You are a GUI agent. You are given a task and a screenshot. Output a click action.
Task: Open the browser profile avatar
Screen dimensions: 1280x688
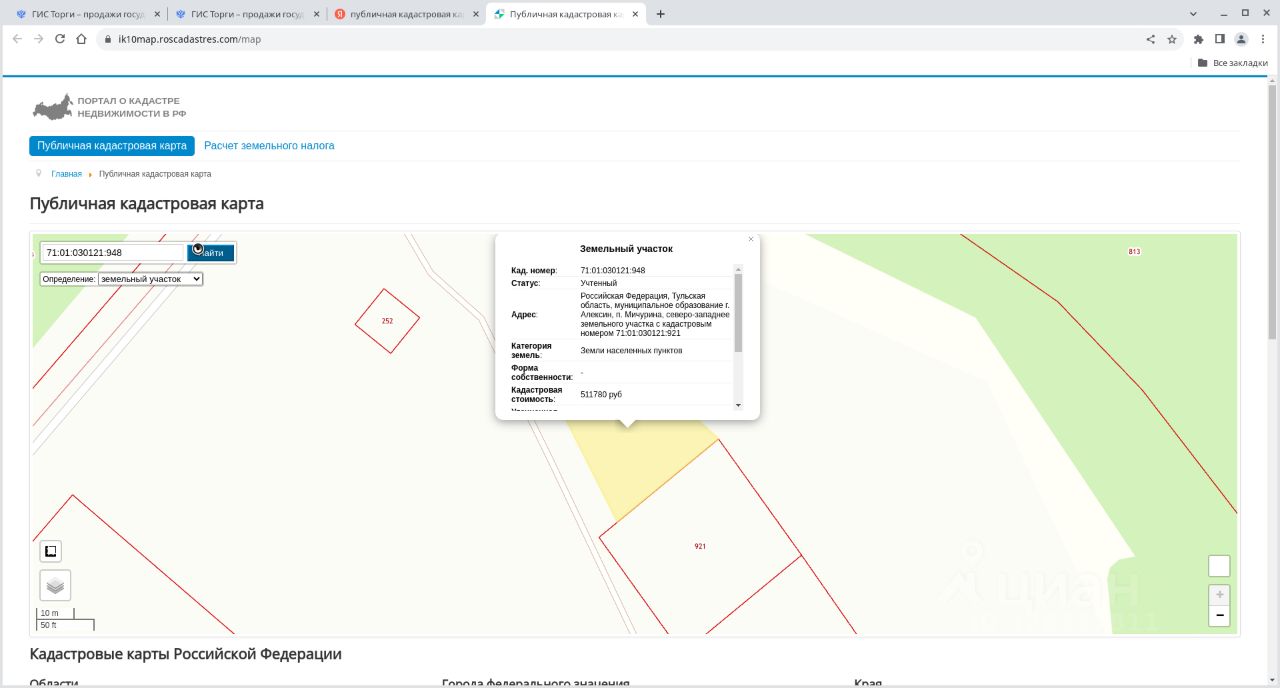click(x=1241, y=39)
